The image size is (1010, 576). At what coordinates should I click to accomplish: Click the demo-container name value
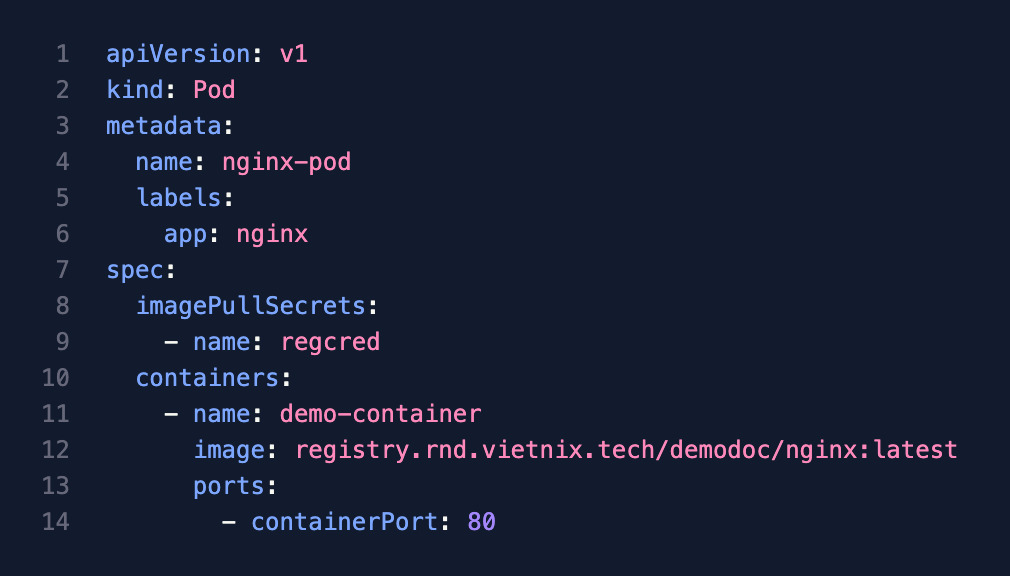380,414
